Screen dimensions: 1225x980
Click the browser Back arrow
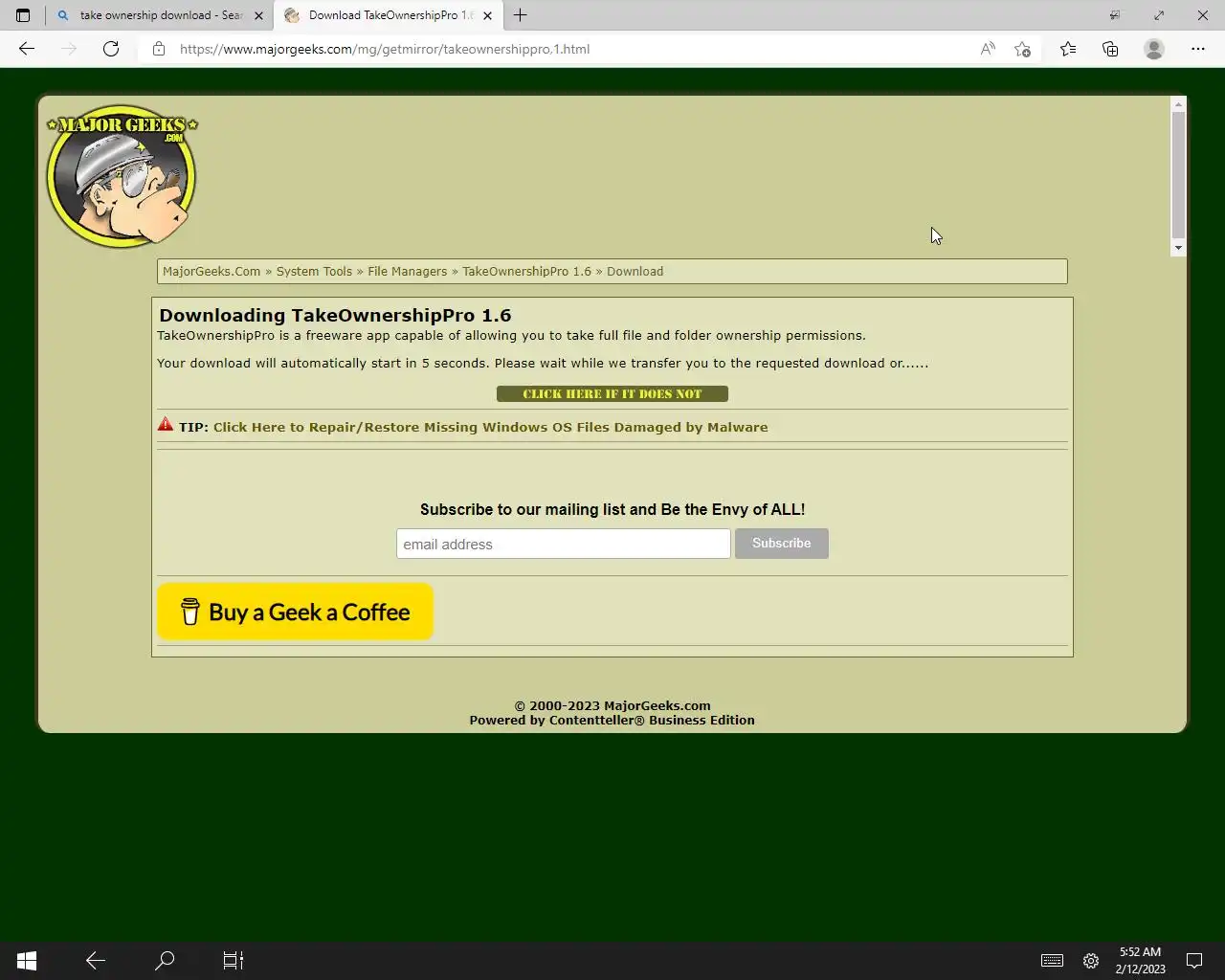pyautogui.click(x=27, y=49)
